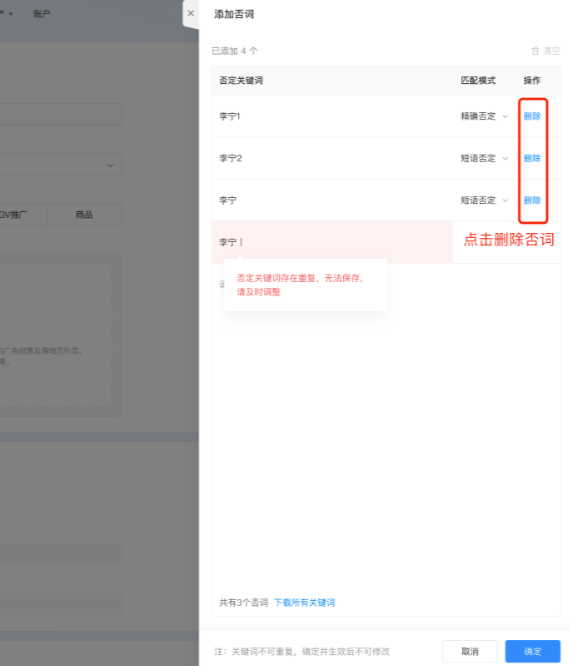Click the 否定关键词 column header
The width and height of the screenshot is (570, 666).
[x=241, y=80]
